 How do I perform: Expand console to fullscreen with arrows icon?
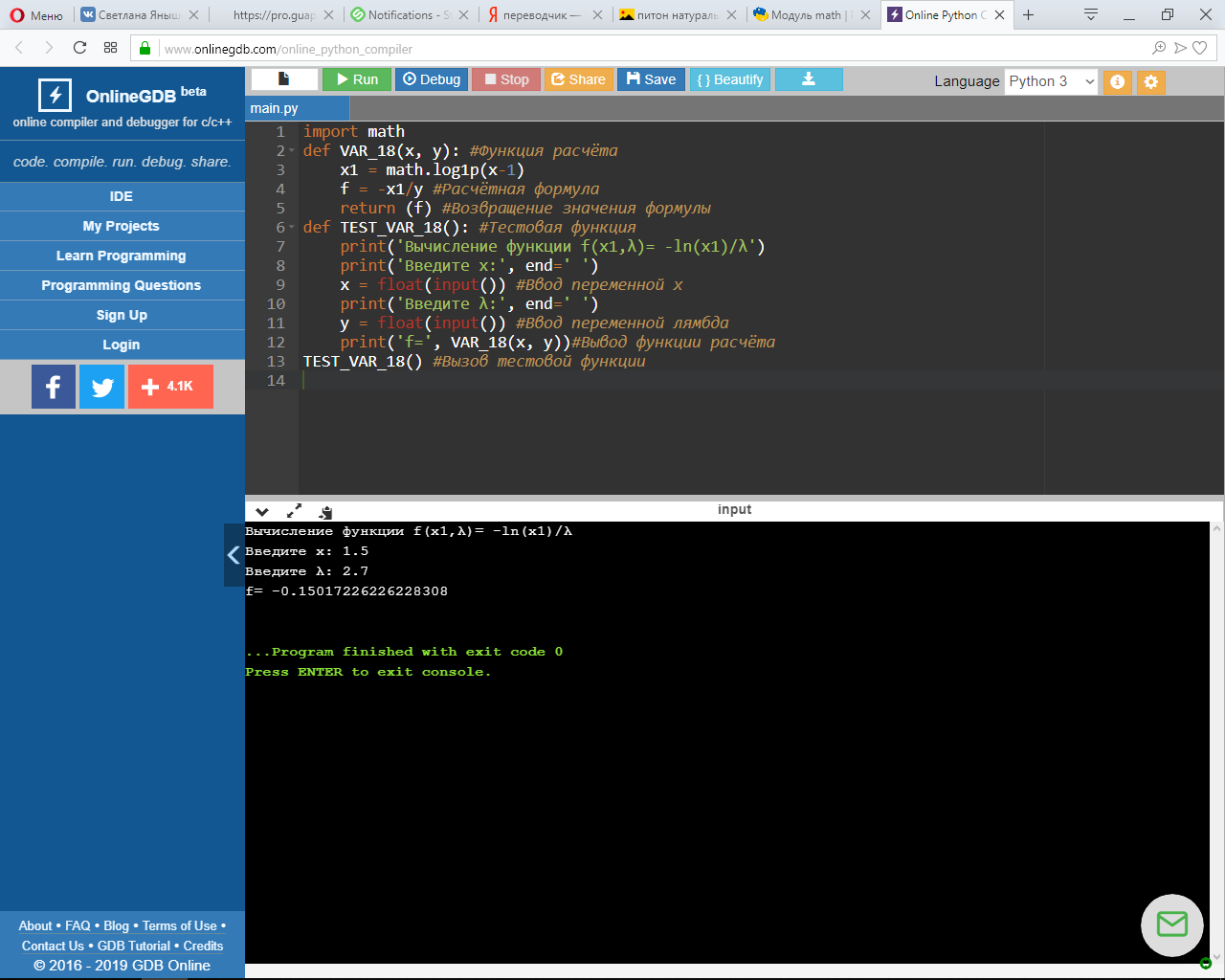click(294, 511)
